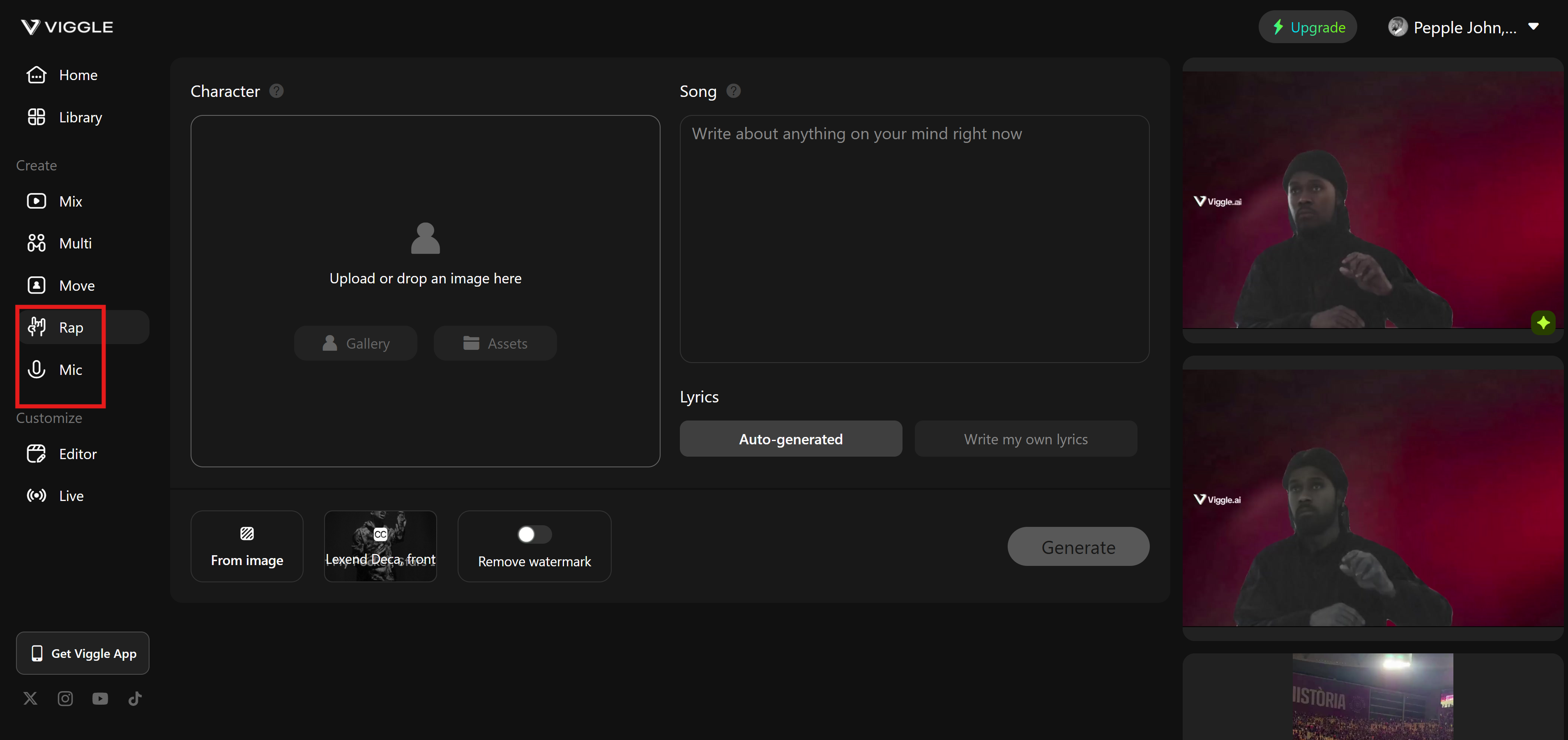The width and height of the screenshot is (1568, 740).
Task: Toggle the Remove watermark switch
Action: coord(534,534)
